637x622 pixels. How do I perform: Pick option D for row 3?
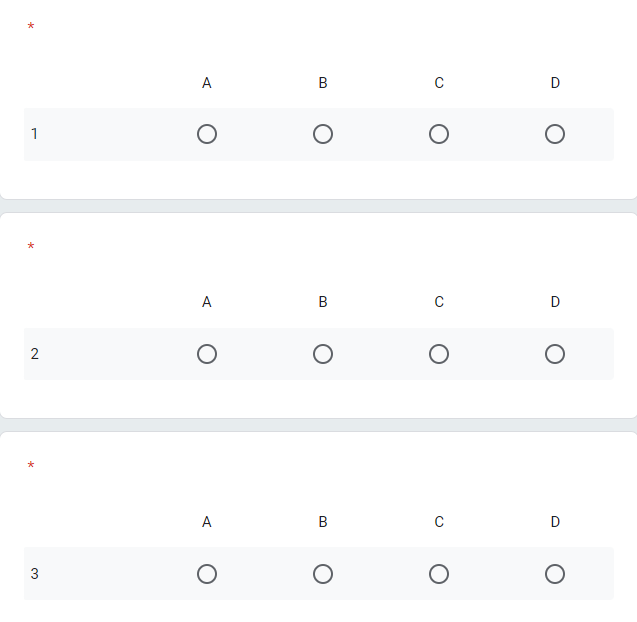(x=555, y=574)
